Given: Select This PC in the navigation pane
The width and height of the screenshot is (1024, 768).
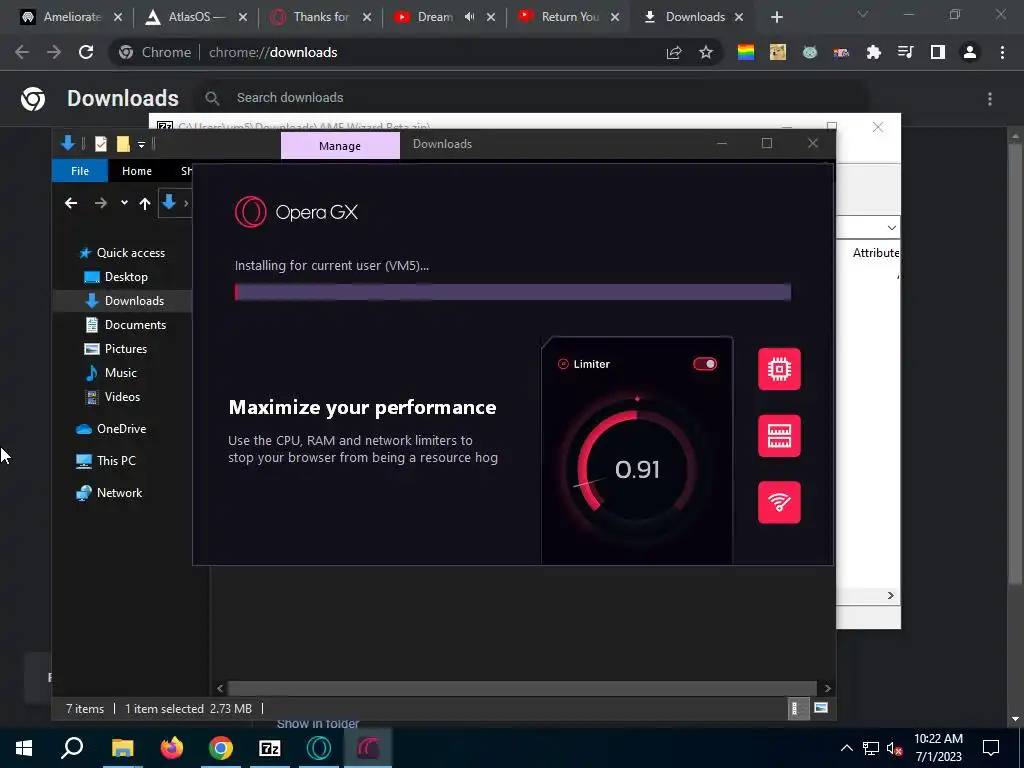Looking at the screenshot, I should pos(116,461).
